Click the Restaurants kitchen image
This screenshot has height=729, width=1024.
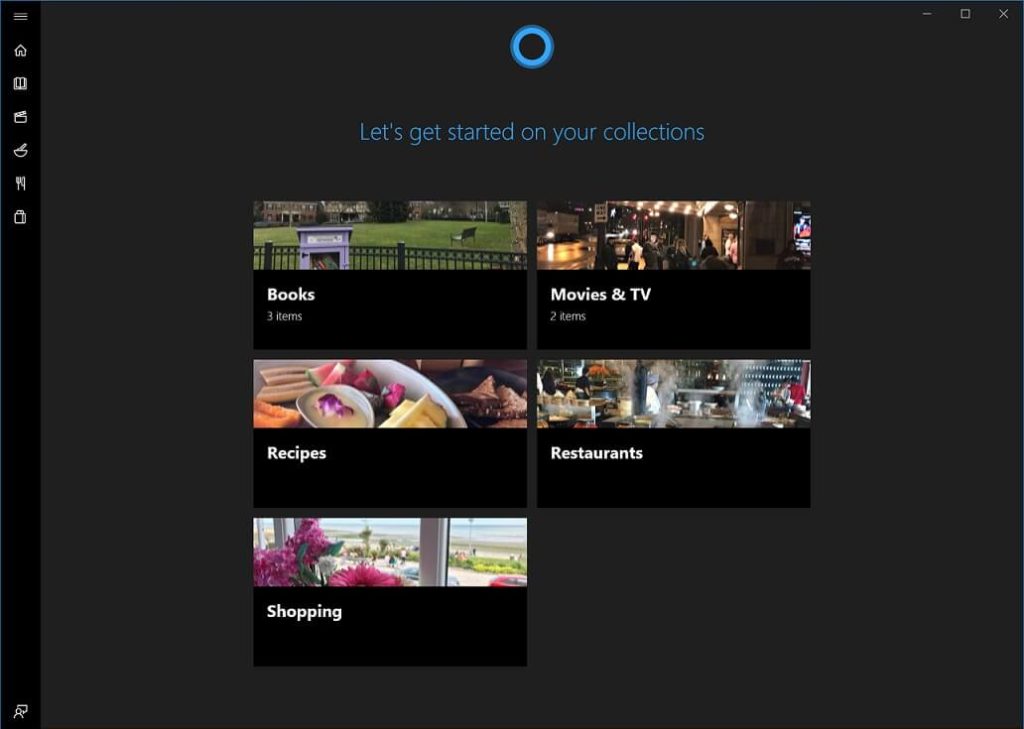673,393
